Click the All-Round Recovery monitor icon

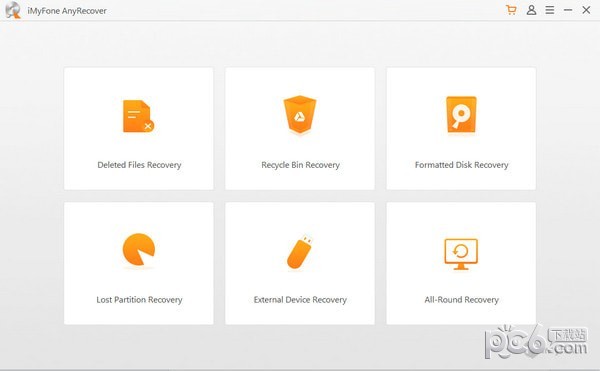coord(461,254)
